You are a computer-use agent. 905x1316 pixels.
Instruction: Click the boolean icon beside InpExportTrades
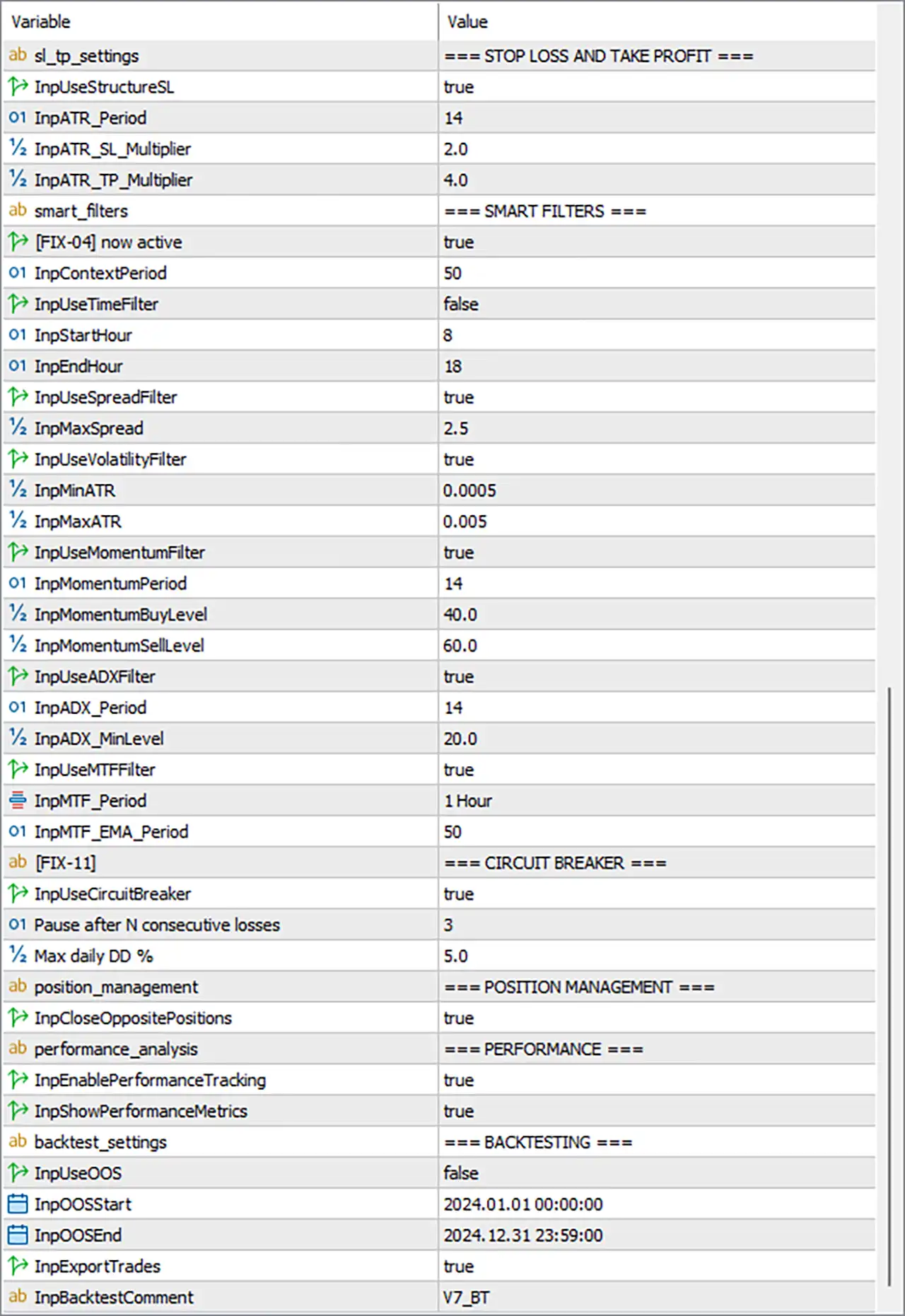[x=18, y=1266]
